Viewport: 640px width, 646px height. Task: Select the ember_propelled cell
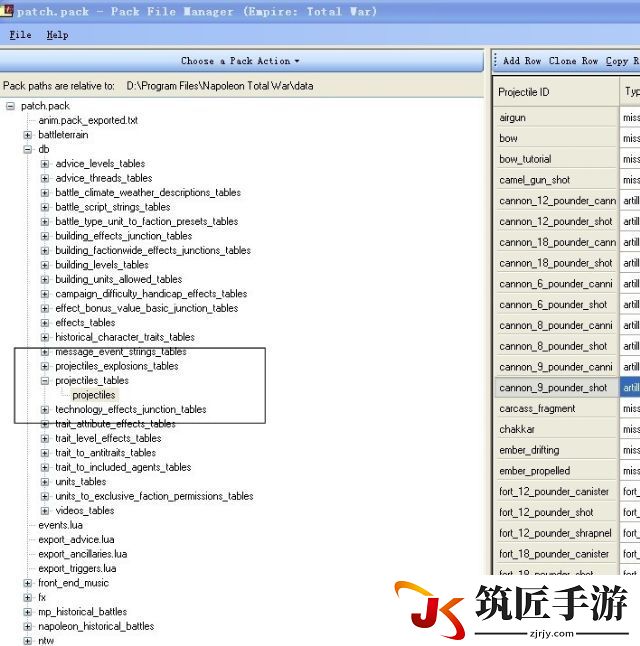tap(556, 471)
